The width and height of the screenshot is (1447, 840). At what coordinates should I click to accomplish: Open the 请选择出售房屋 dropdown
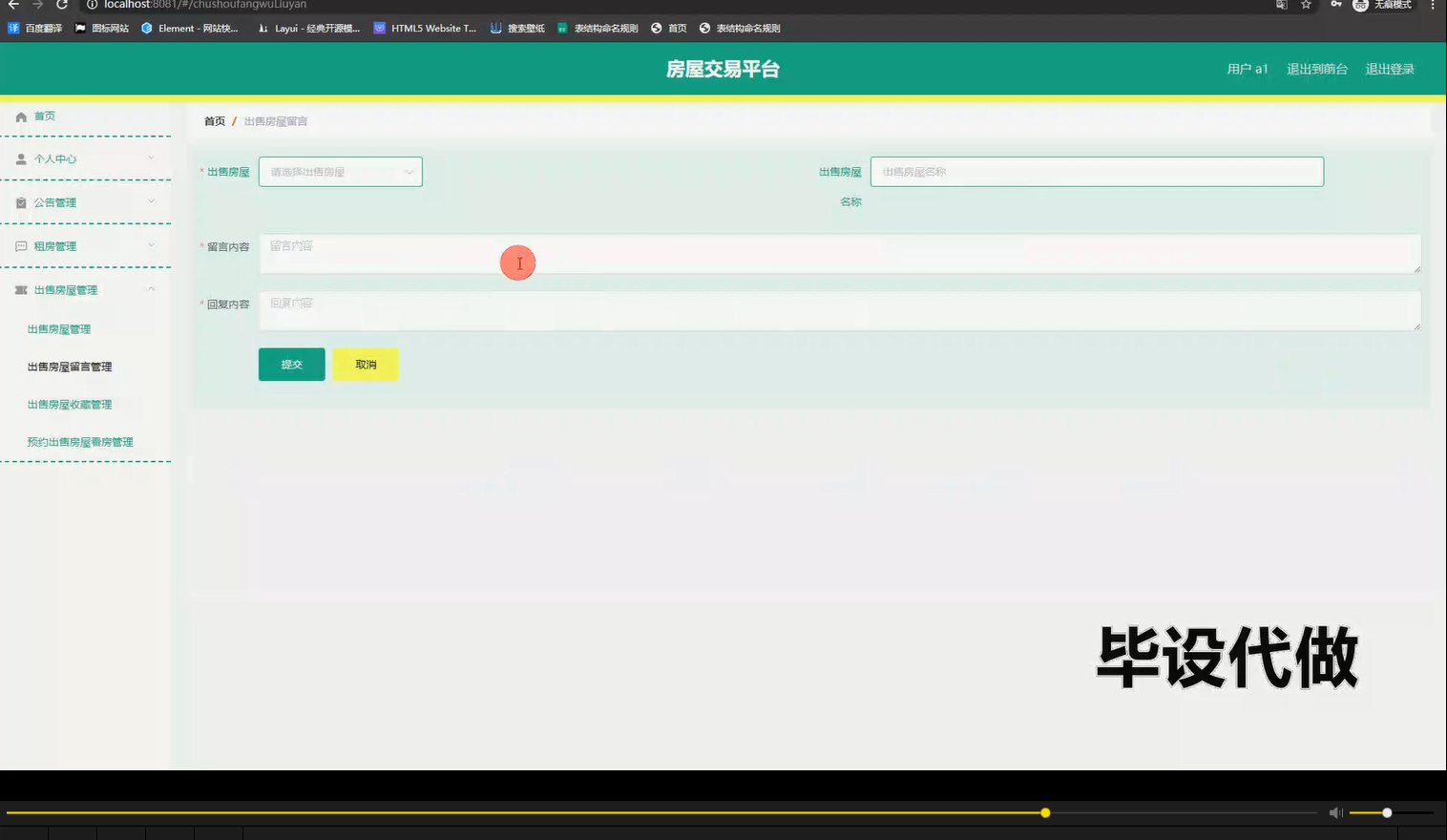(x=340, y=171)
